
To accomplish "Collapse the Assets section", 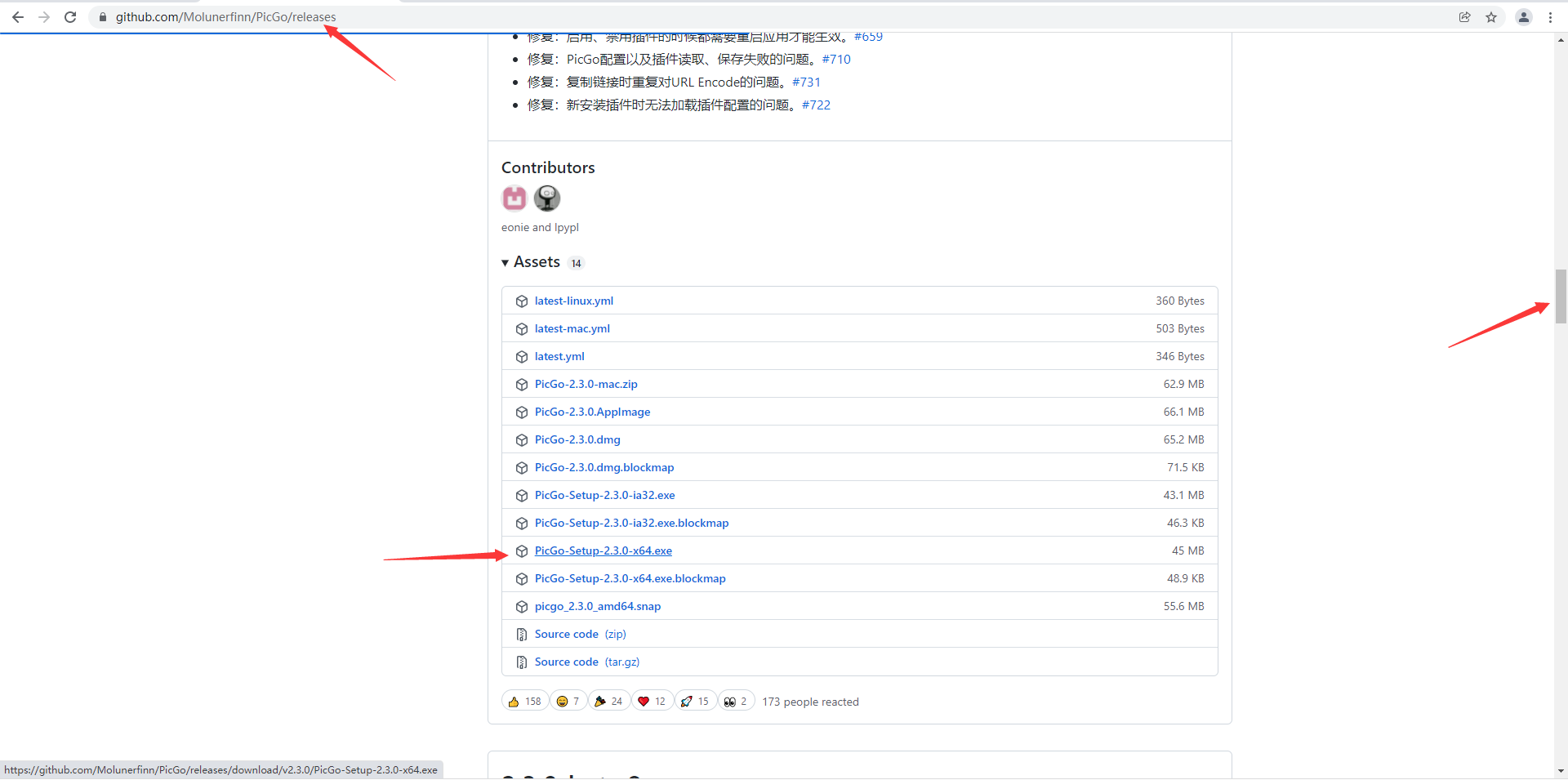I will (x=531, y=262).
